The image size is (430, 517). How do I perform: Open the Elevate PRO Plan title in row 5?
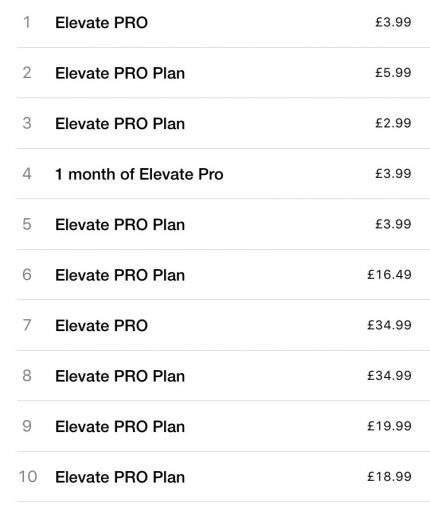[x=120, y=225]
